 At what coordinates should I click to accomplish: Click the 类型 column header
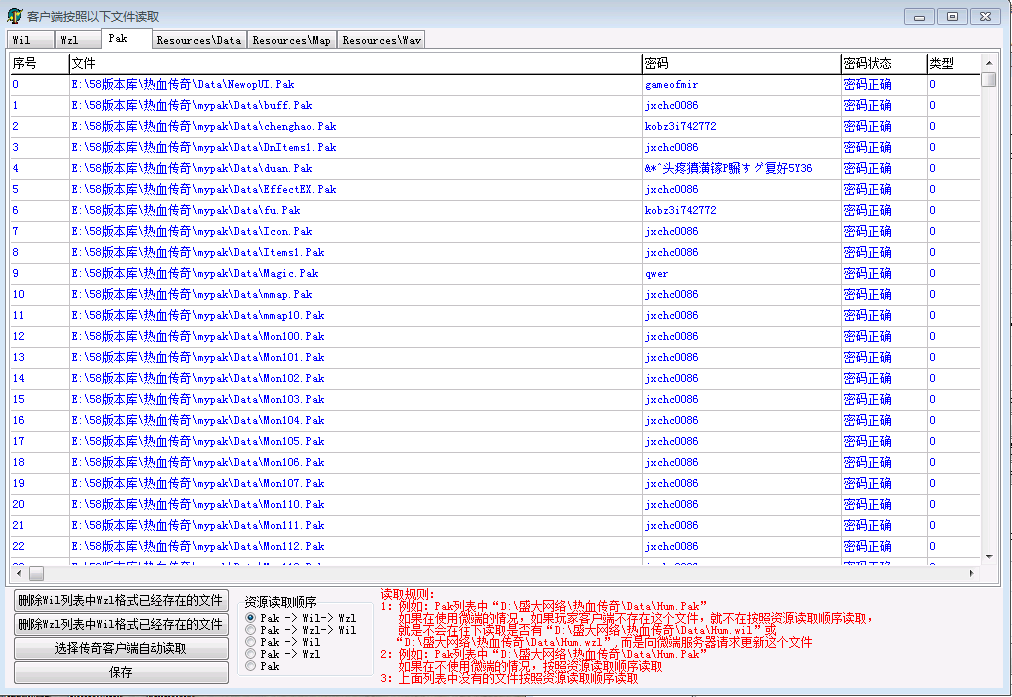953,63
